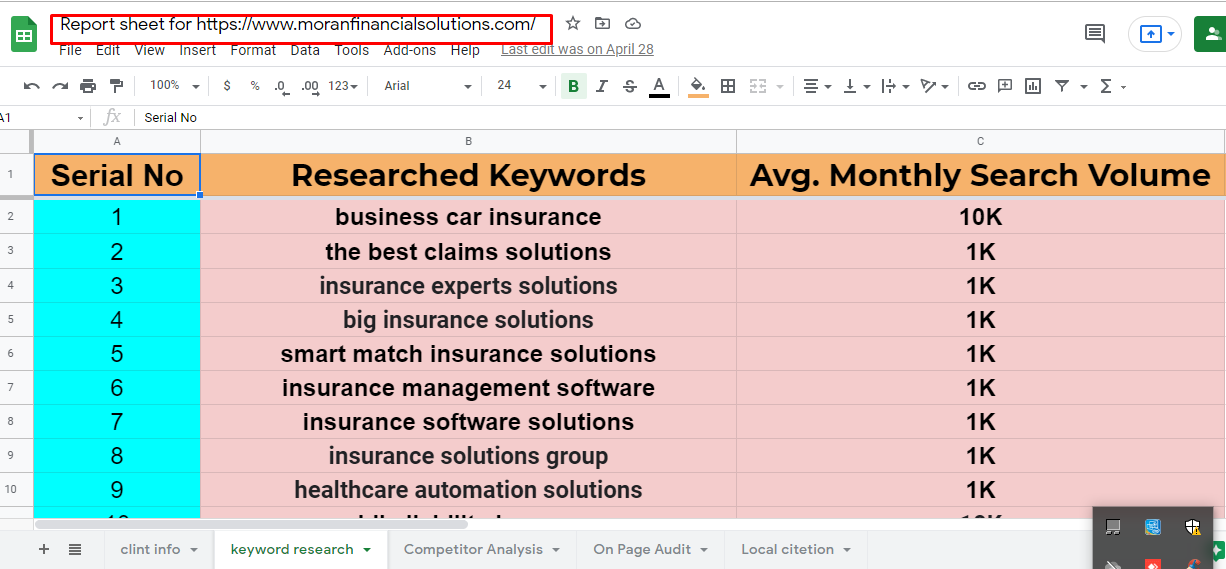Click the green Share button

coord(1209,34)
